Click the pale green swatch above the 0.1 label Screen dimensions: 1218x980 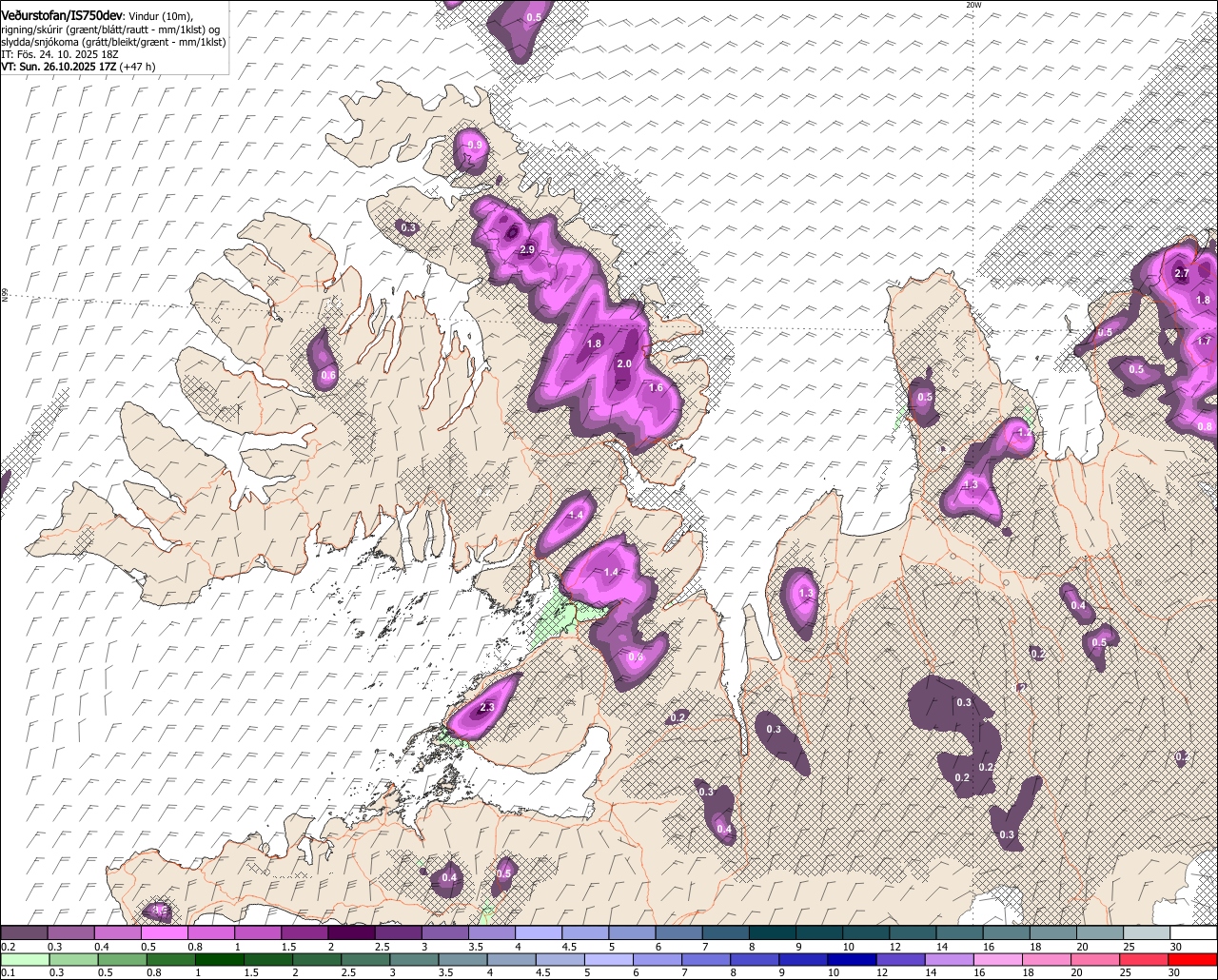pyautogui.click(x=25, y=960)
